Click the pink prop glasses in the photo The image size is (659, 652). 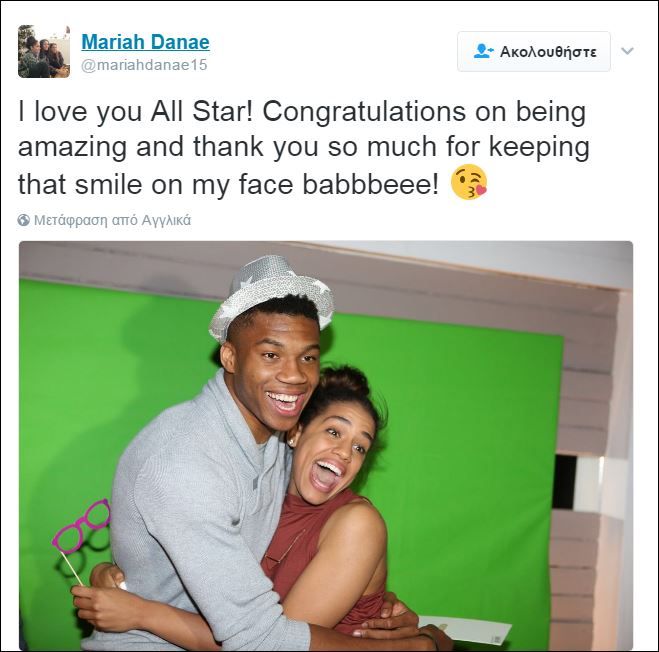tap(81, 525)
